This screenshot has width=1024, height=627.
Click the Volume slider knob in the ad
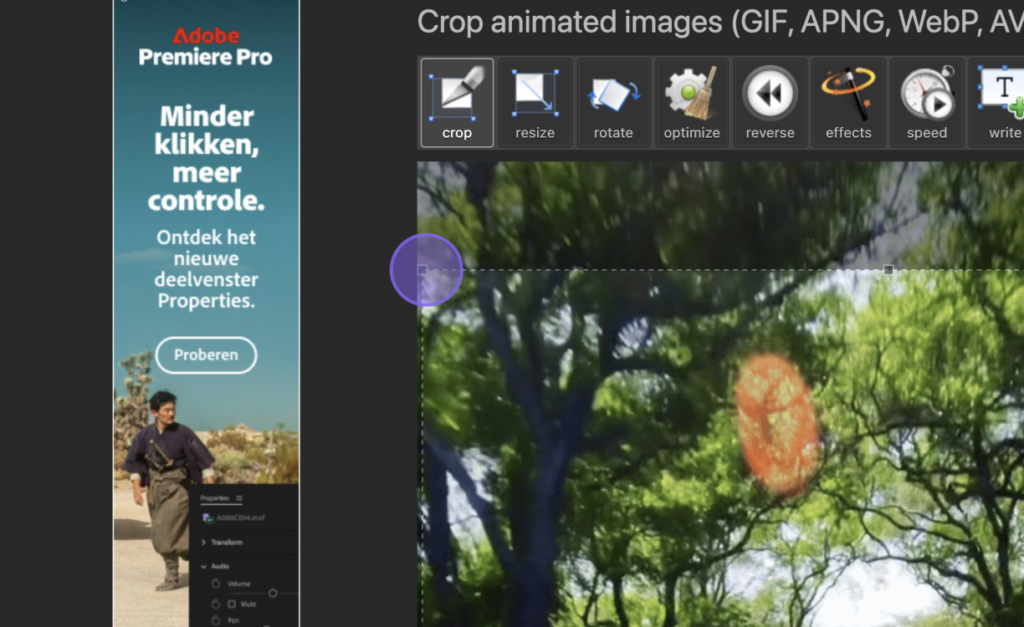coord(272,593)
